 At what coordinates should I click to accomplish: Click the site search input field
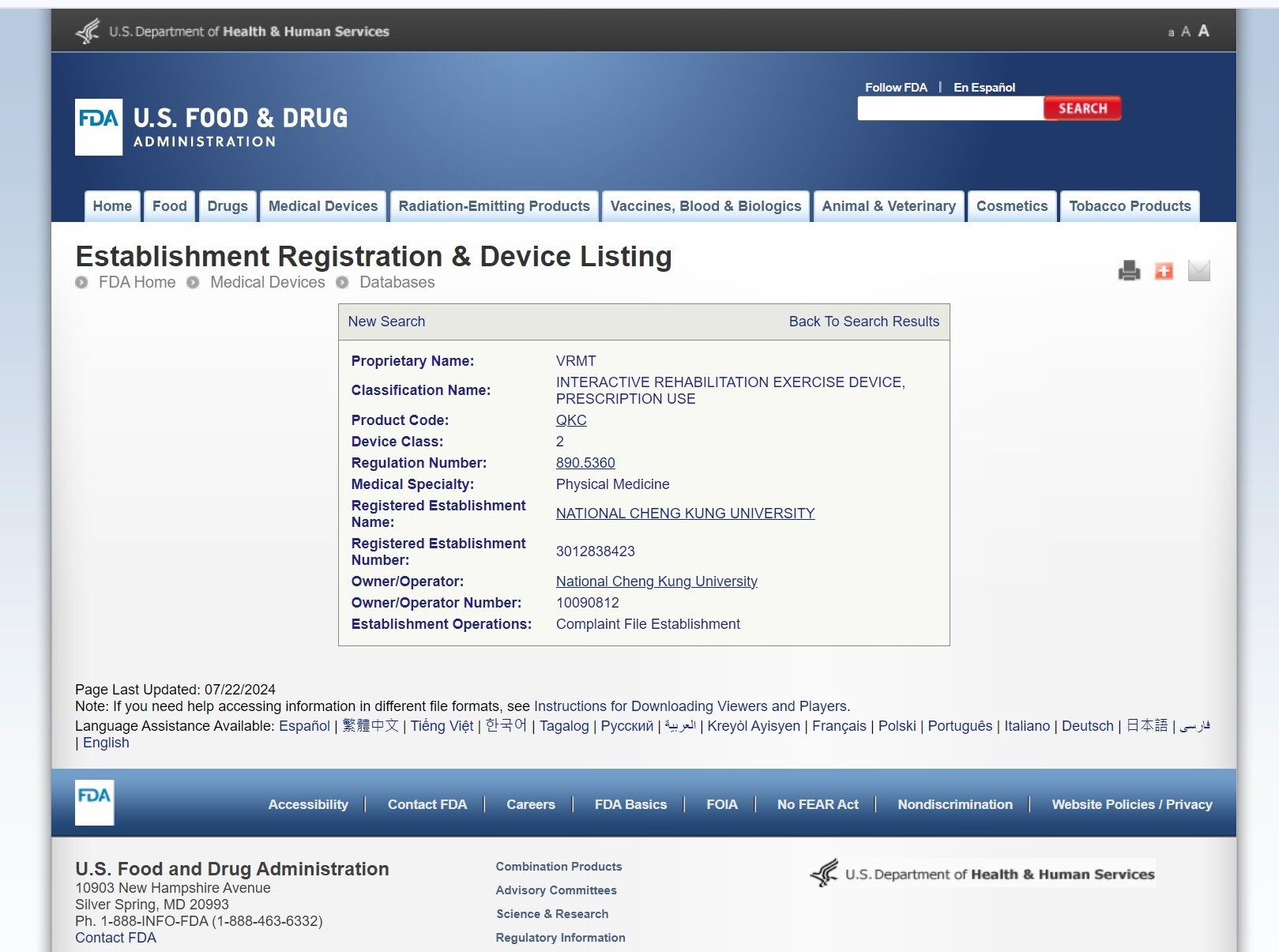950,108
